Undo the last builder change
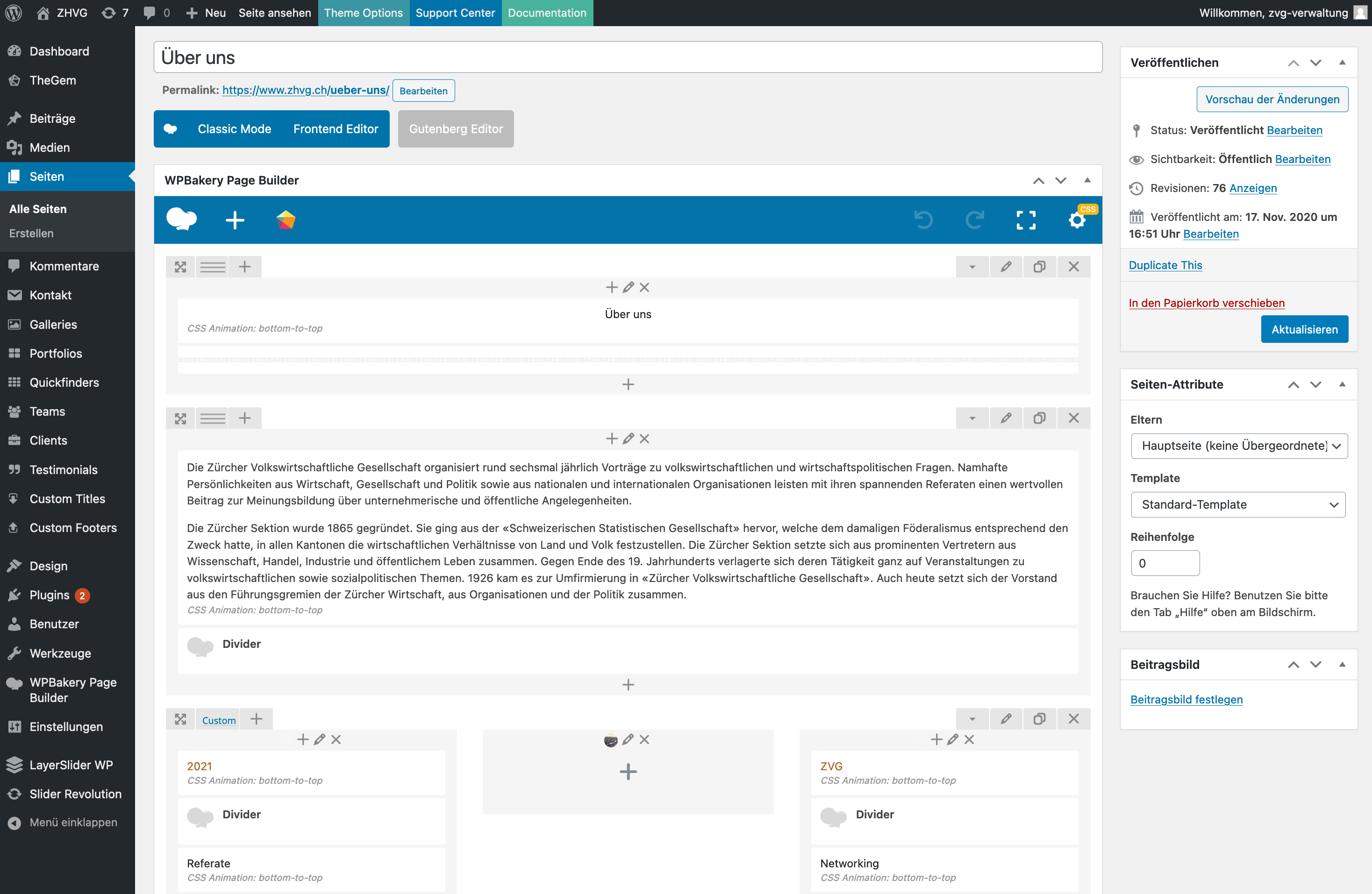 click(923, 220)
